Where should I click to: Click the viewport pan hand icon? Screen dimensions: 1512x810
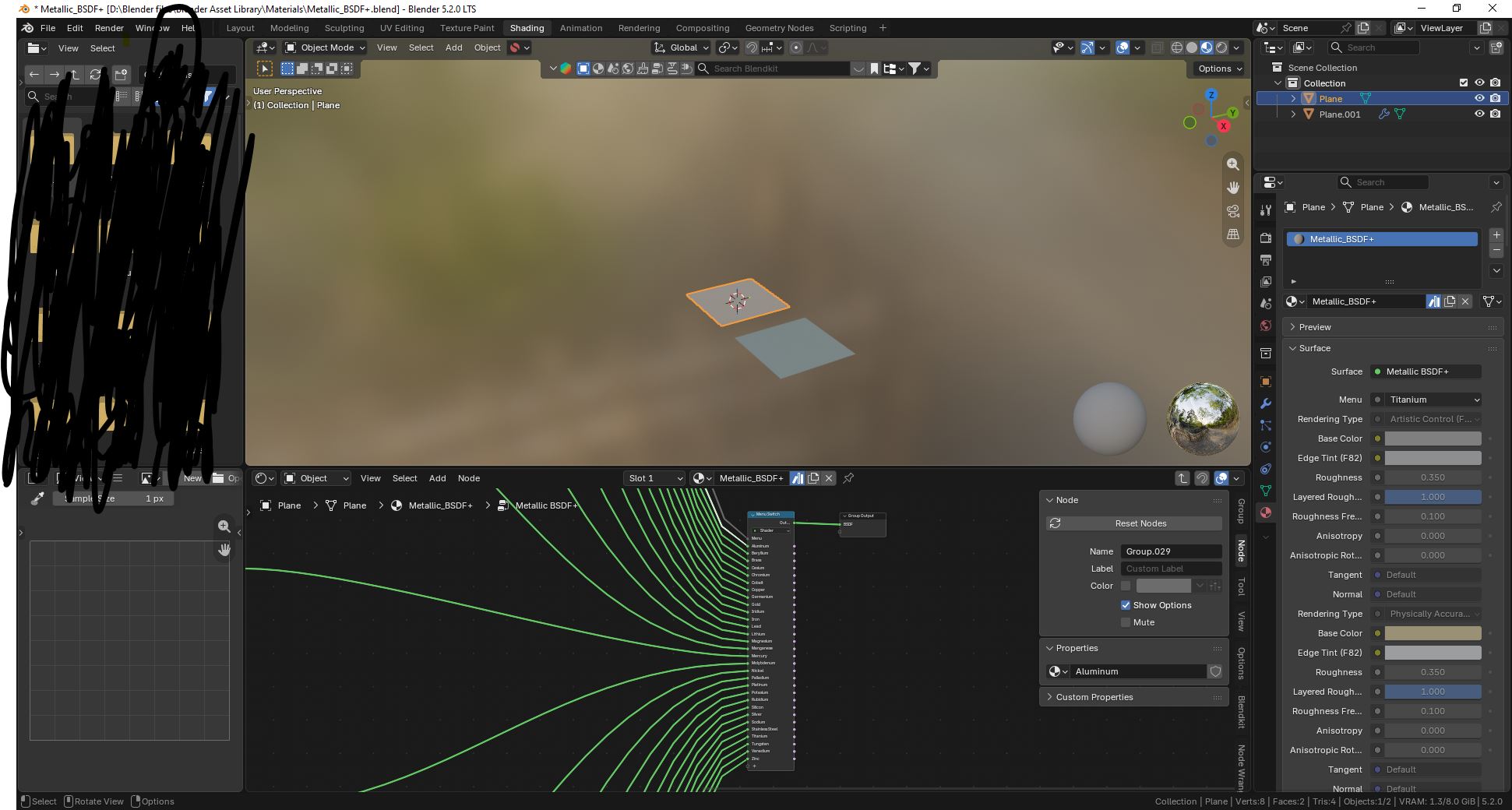tap(1233, 188)
